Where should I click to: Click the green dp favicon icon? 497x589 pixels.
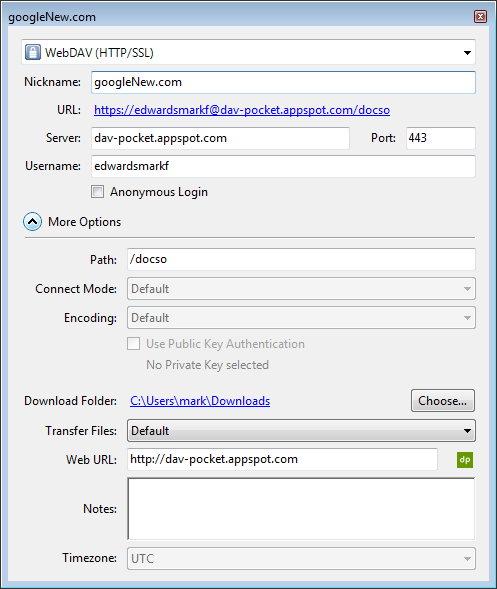(465, 460)
